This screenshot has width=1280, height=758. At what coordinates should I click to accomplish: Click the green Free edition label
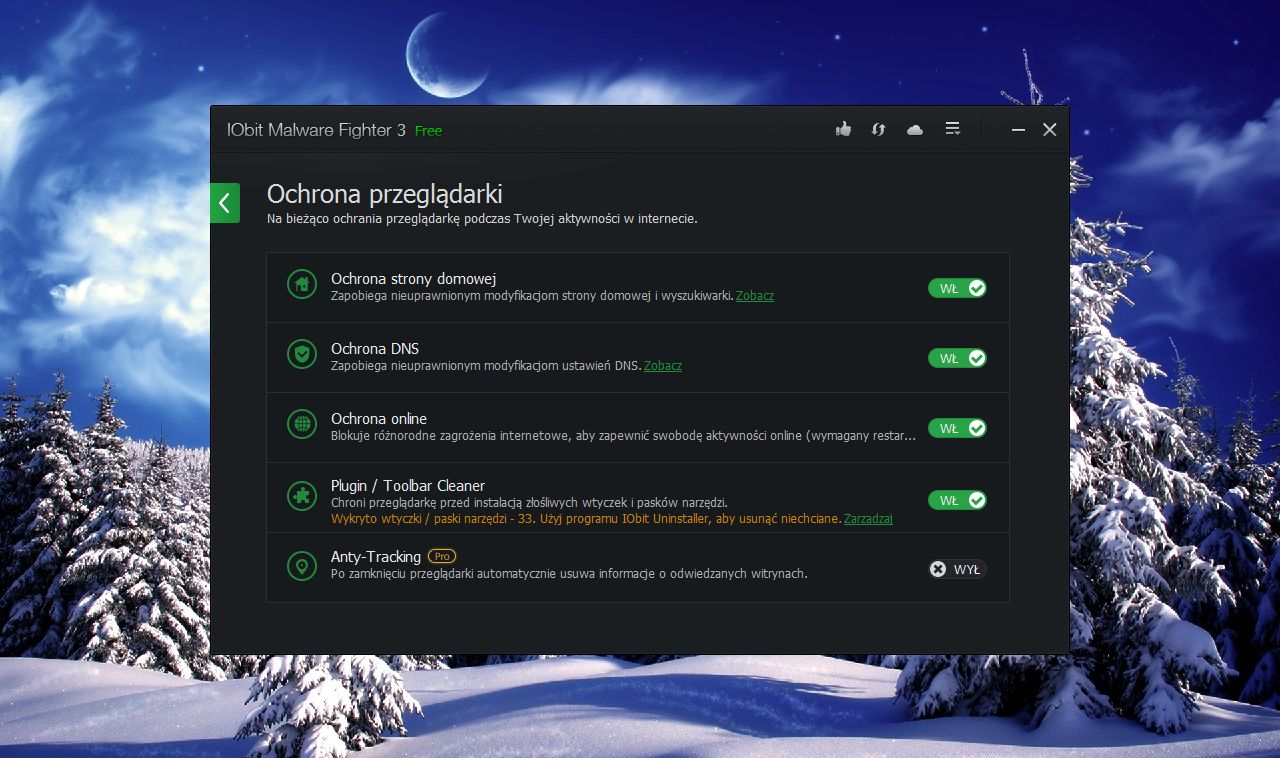click(428, 131)
